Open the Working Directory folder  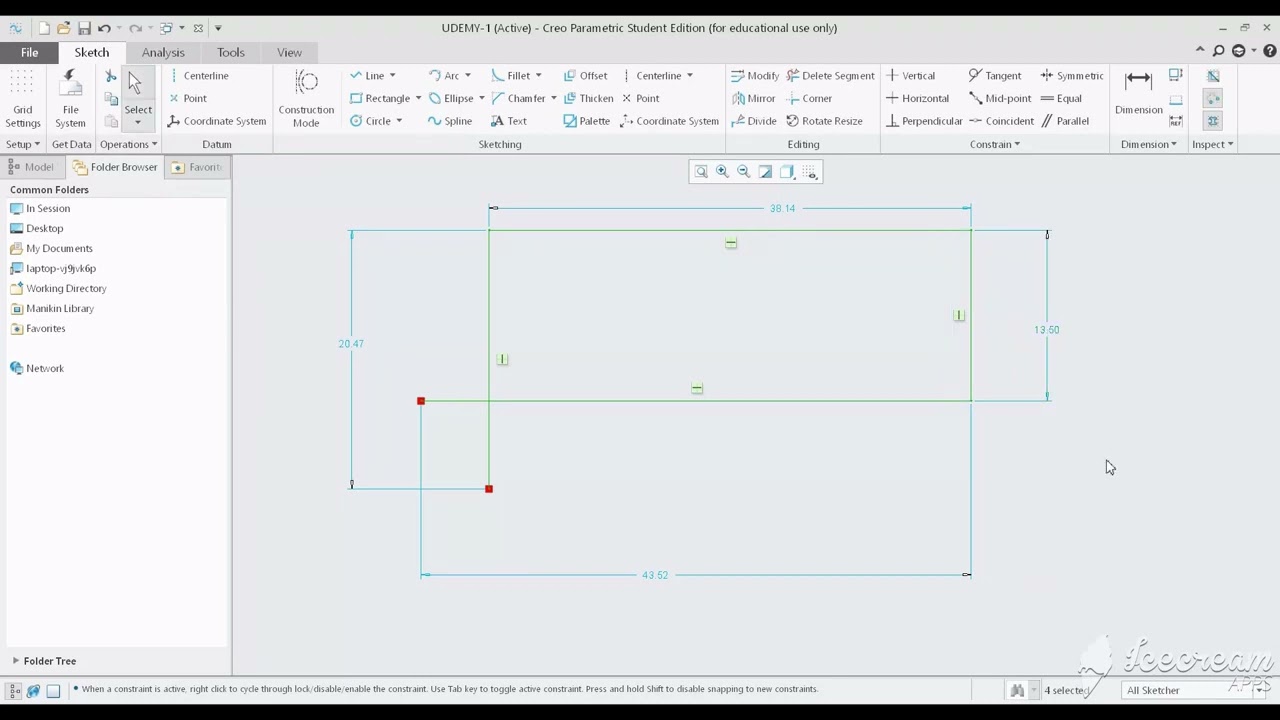coord(58,288)
